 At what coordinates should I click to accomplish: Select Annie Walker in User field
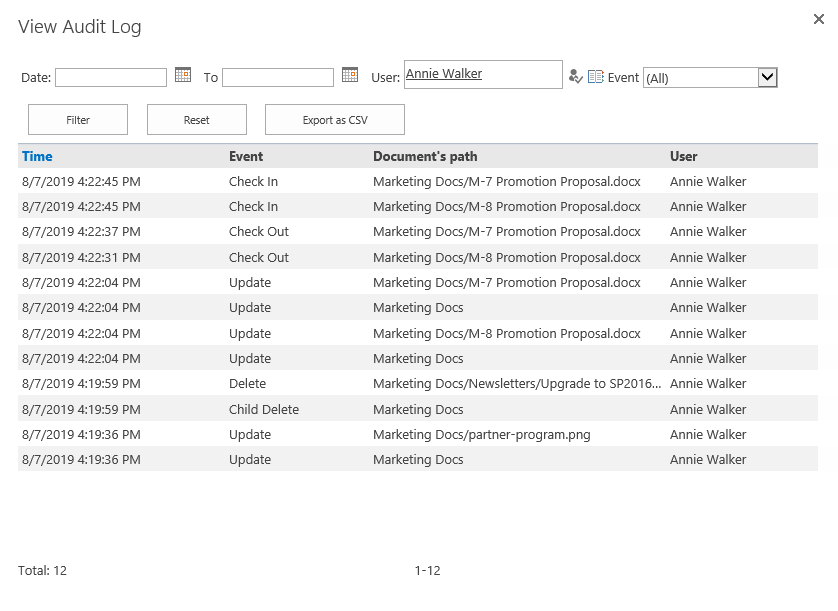(x=444, y=74)
